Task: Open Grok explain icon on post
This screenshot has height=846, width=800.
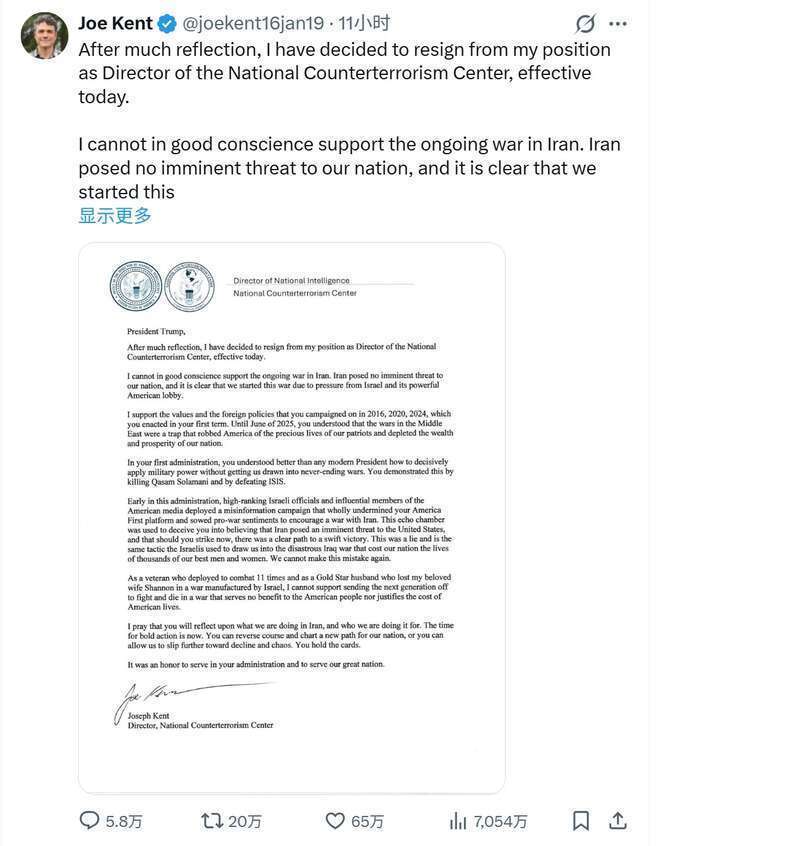Action: point(586,23)
